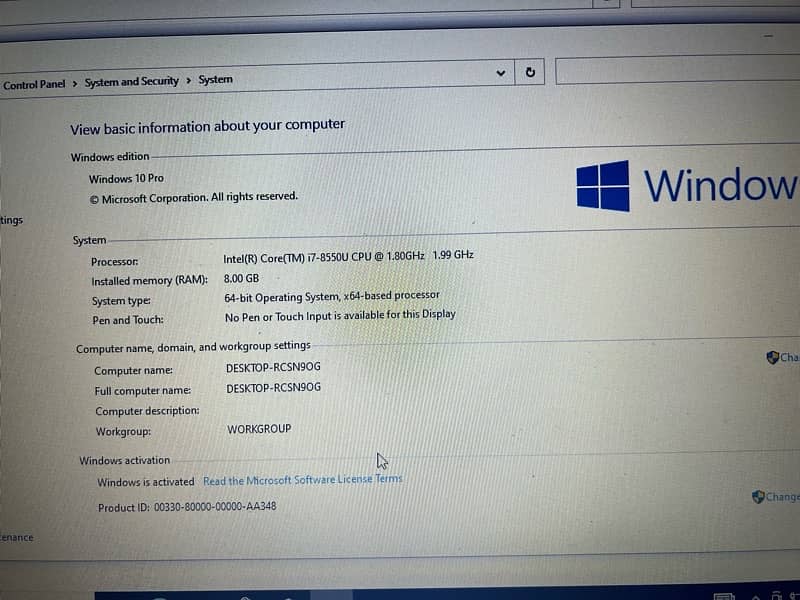The width and height of the screenshot is (800, 600).
Task: Select the System breadcrumb item
Action: [215, 80]
